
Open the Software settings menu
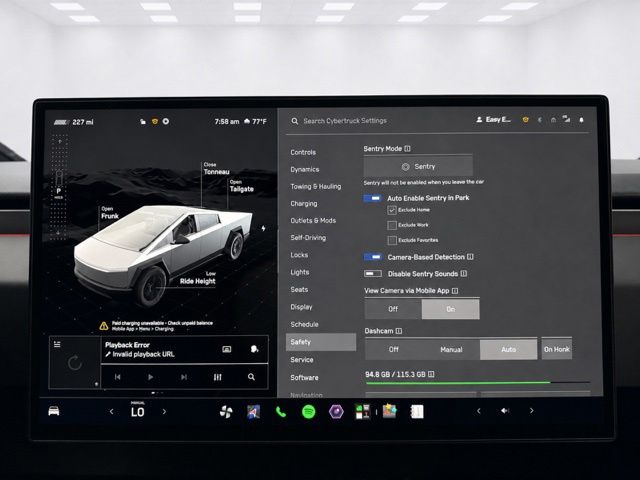[x=304, y=378]
